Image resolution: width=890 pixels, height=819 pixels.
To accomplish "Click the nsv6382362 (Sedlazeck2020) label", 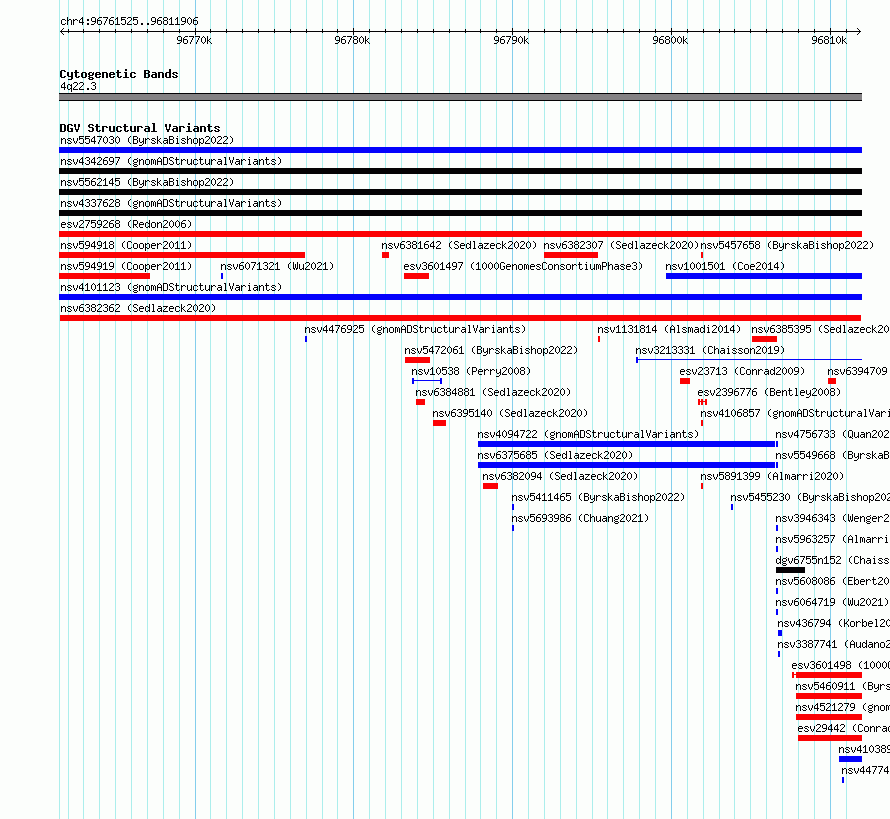I will [138, 308].
